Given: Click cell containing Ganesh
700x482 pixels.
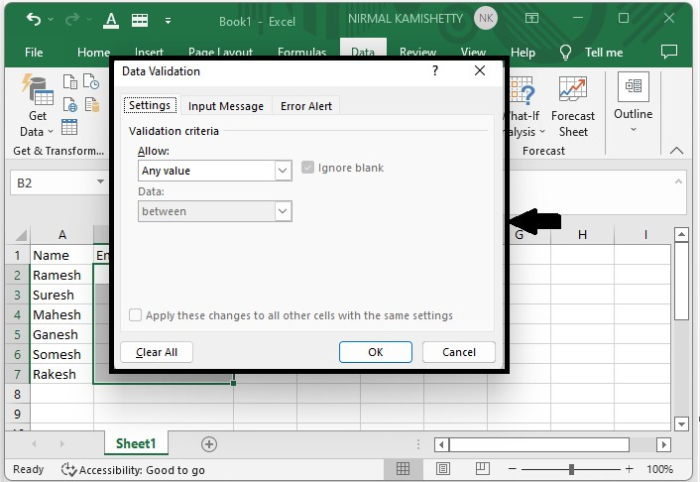Looking at the screenshot, I should coord(62,334).
